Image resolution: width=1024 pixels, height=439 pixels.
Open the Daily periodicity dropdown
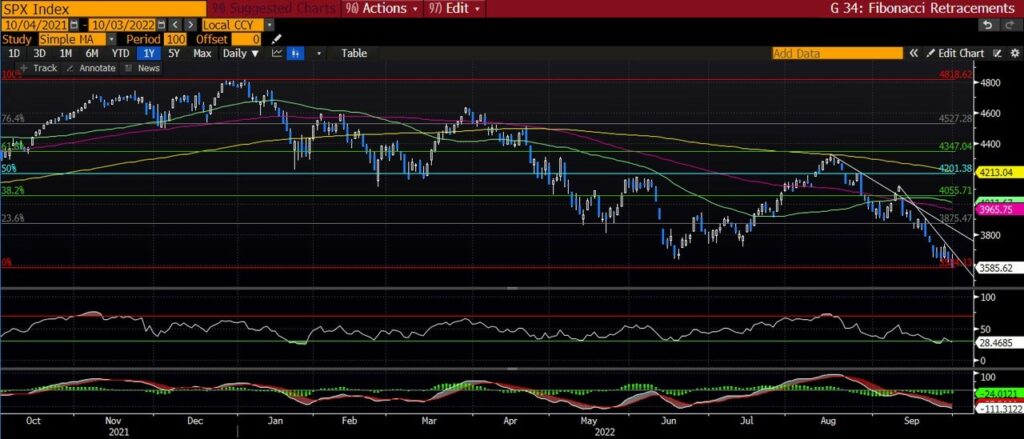(x=239, y=53)
